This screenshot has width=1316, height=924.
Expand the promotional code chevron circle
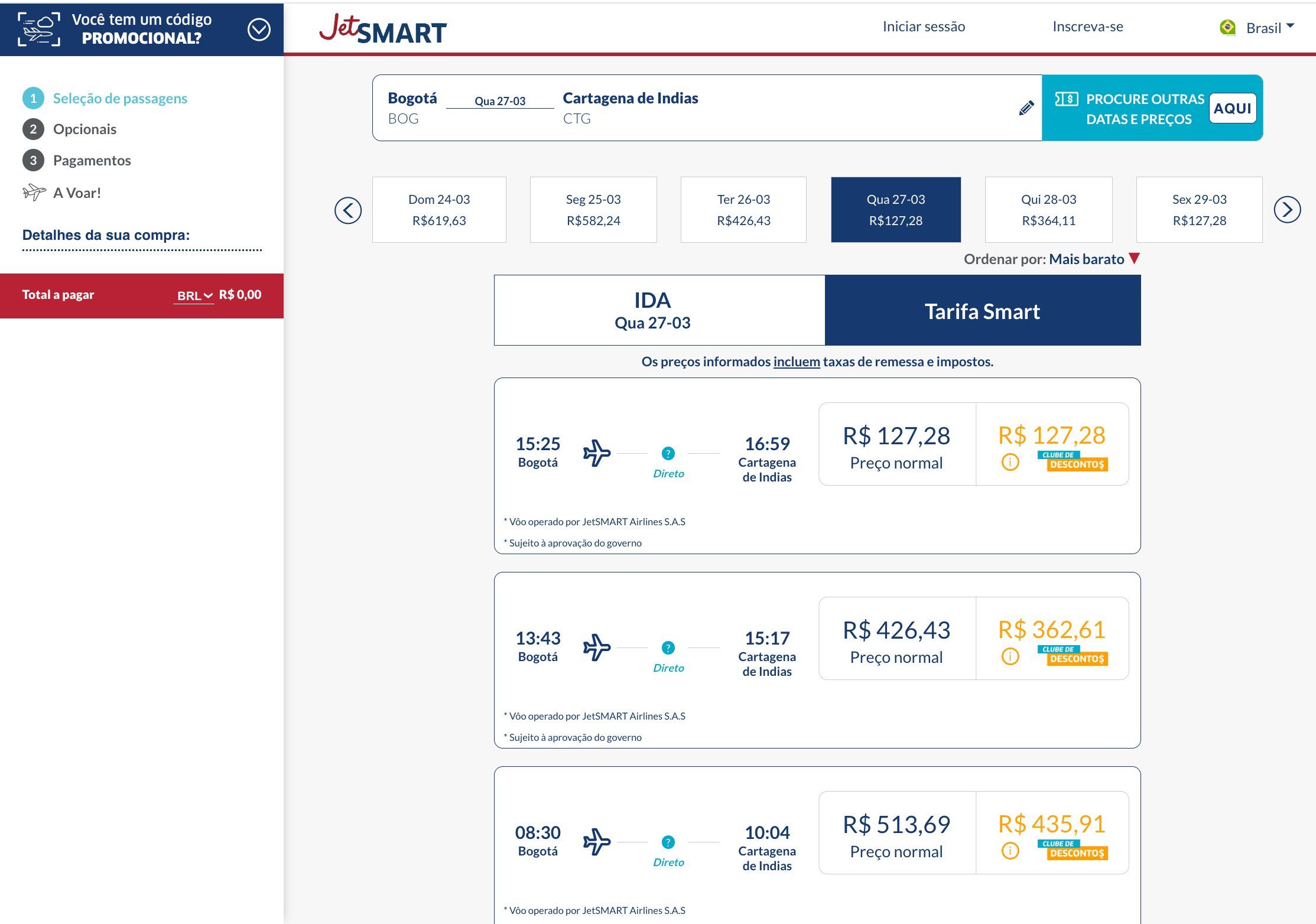click(x=259, y=29)
